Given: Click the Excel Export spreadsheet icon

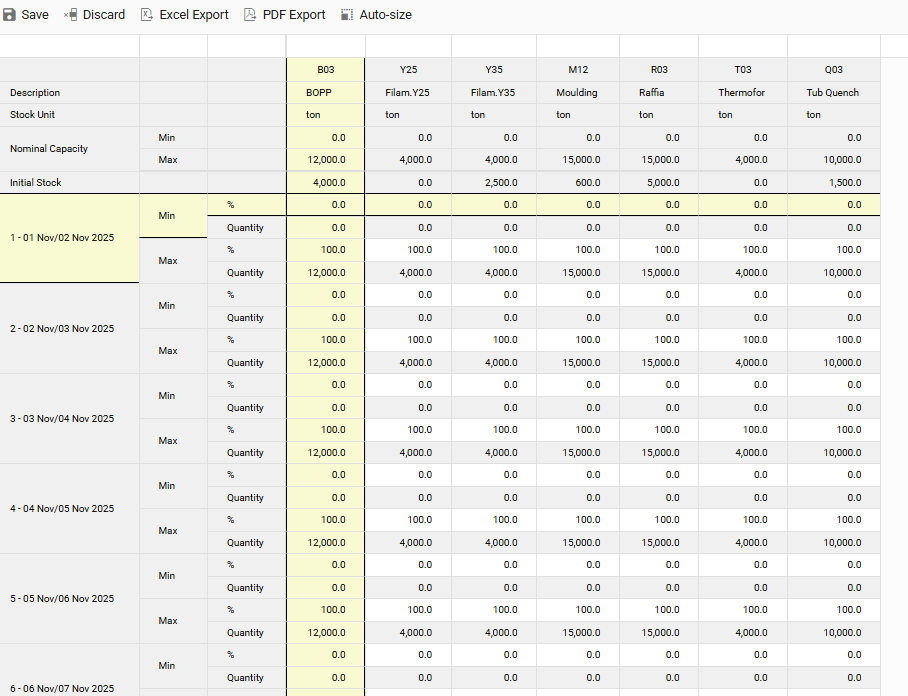Looking at the screenshot, I should pos(147,14).
